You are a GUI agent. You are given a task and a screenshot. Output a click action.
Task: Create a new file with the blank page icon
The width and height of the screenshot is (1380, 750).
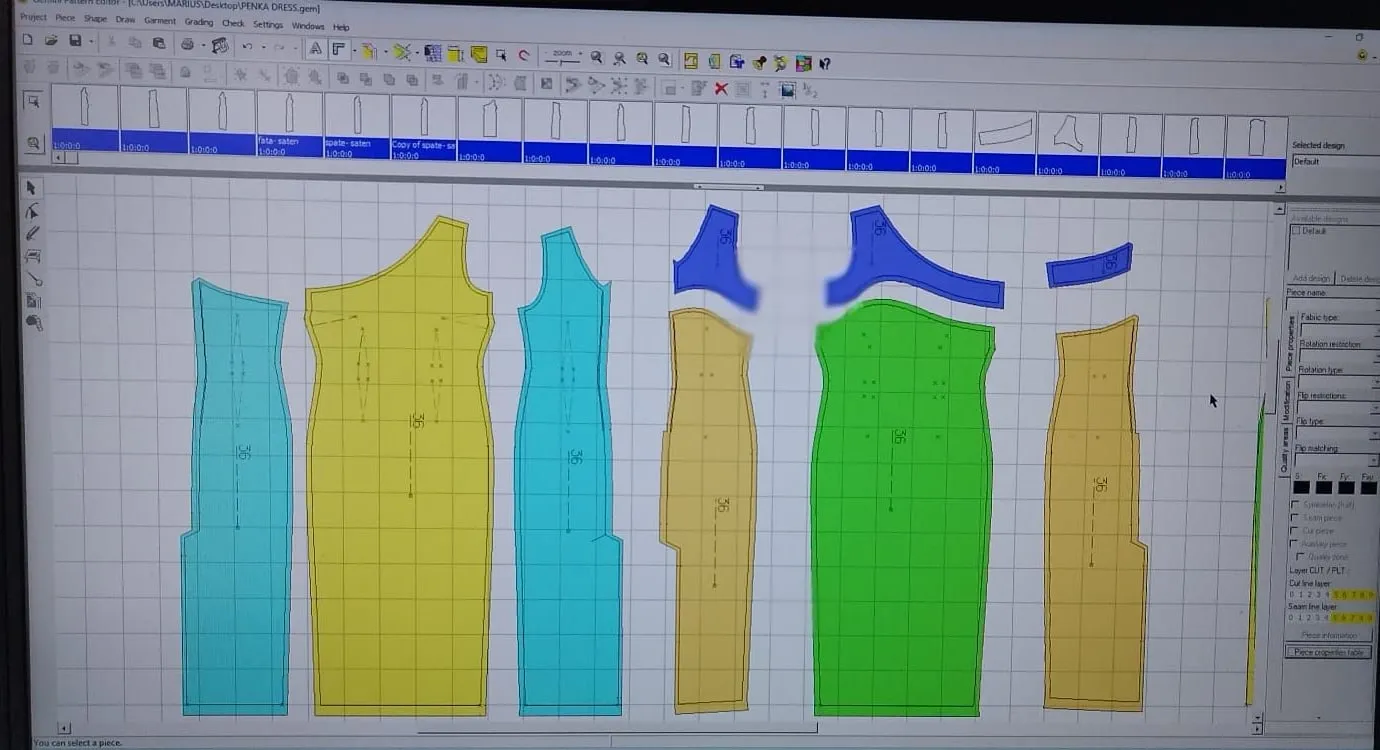28,41
